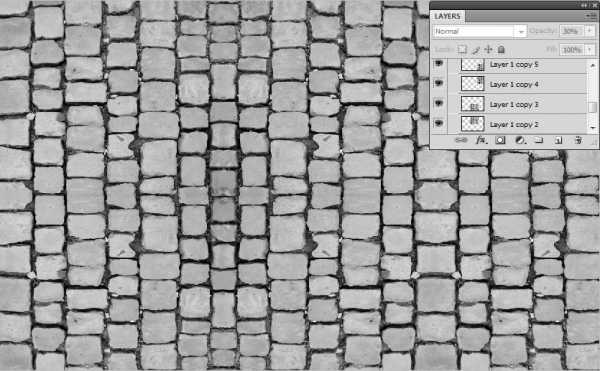Open the Opacity slider arrow
This screenshot has width=600, height=371.
coord(590,31)
